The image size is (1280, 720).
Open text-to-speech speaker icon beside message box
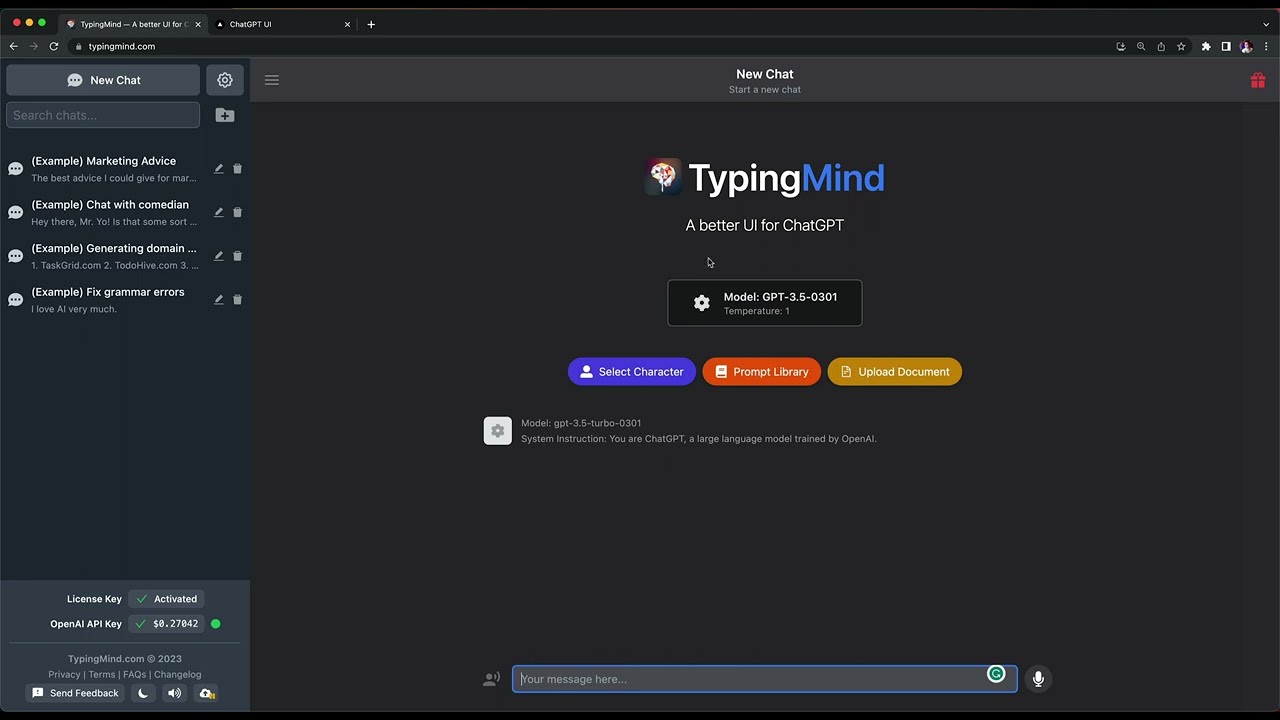pyautogui.click(x=491, y=679)
